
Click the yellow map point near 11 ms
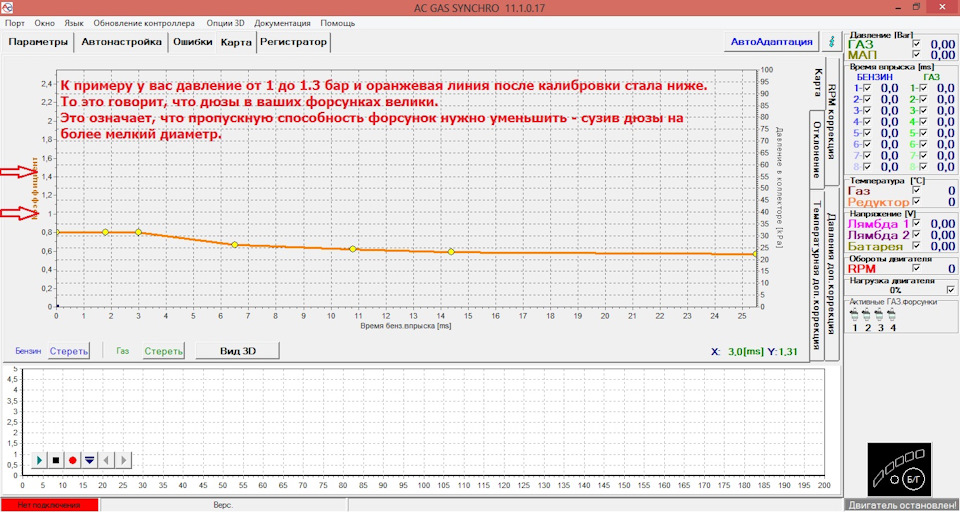pyautogui.click(x=353, y=249)
